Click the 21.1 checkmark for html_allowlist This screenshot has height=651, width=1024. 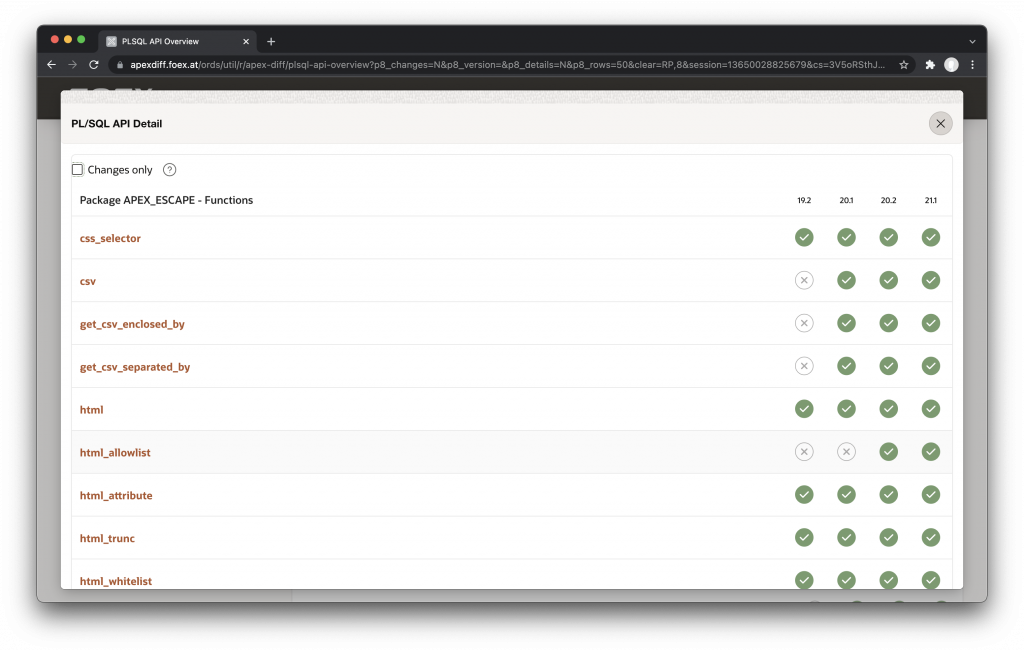click(931, 452)
